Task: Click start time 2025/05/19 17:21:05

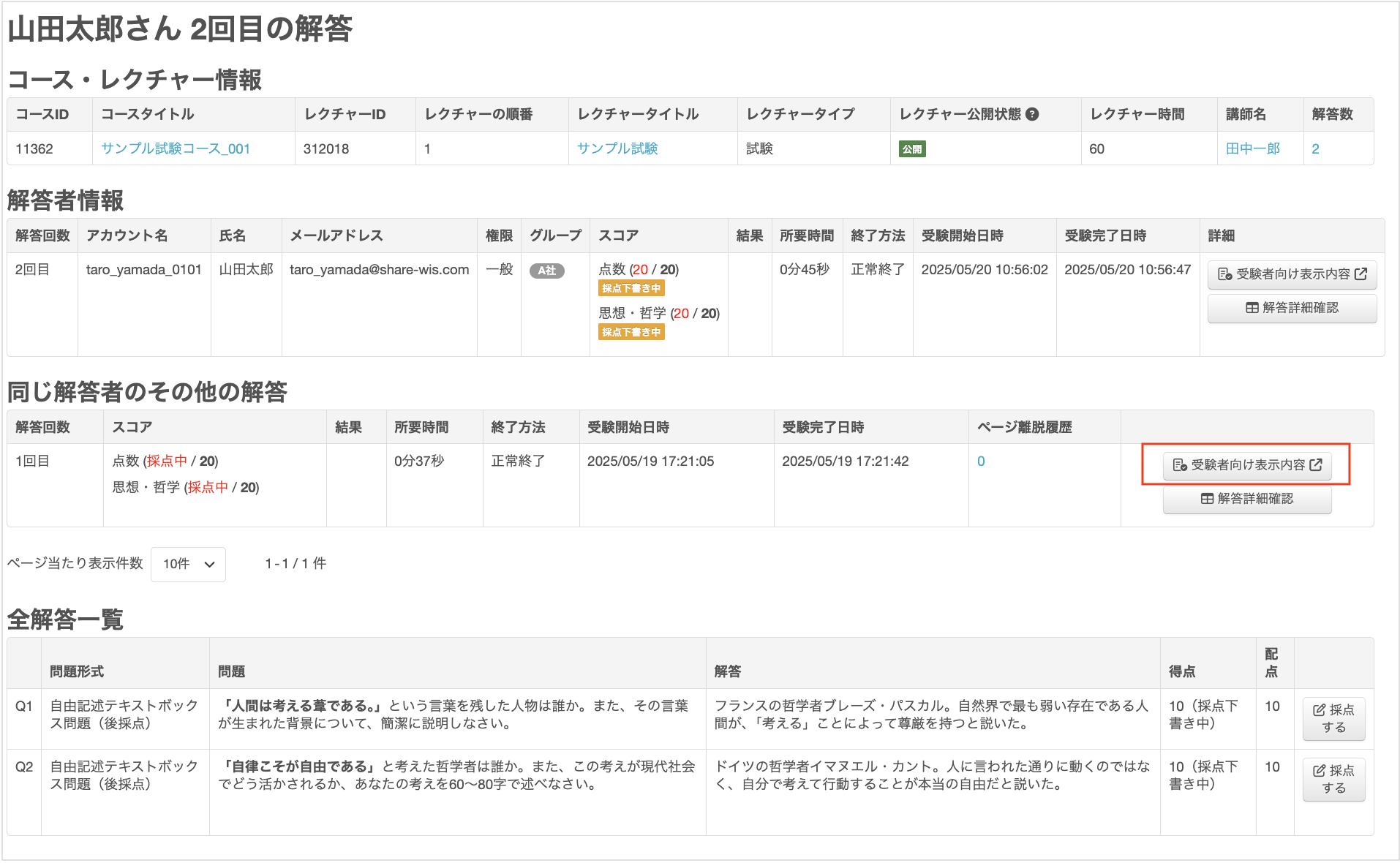Action: pyautogui.click(x=651, y=461)
